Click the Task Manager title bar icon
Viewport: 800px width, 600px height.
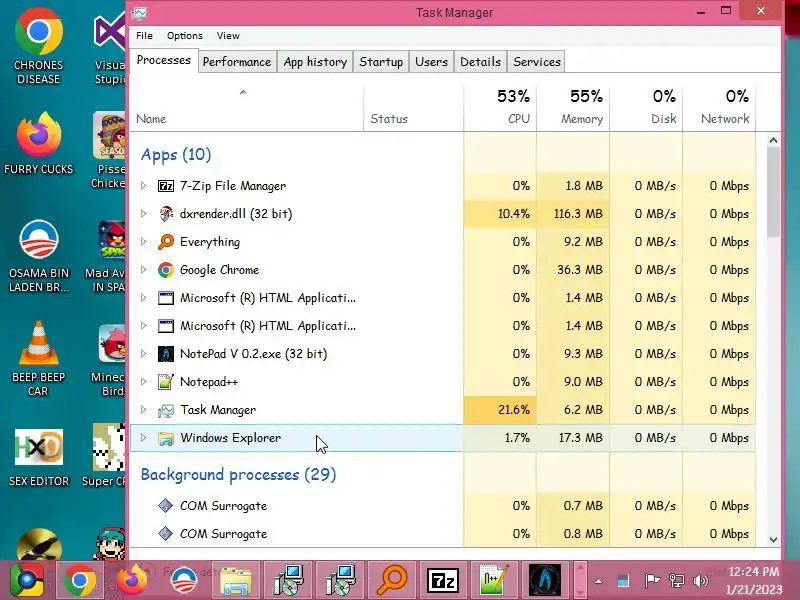[x=139, y=12]
